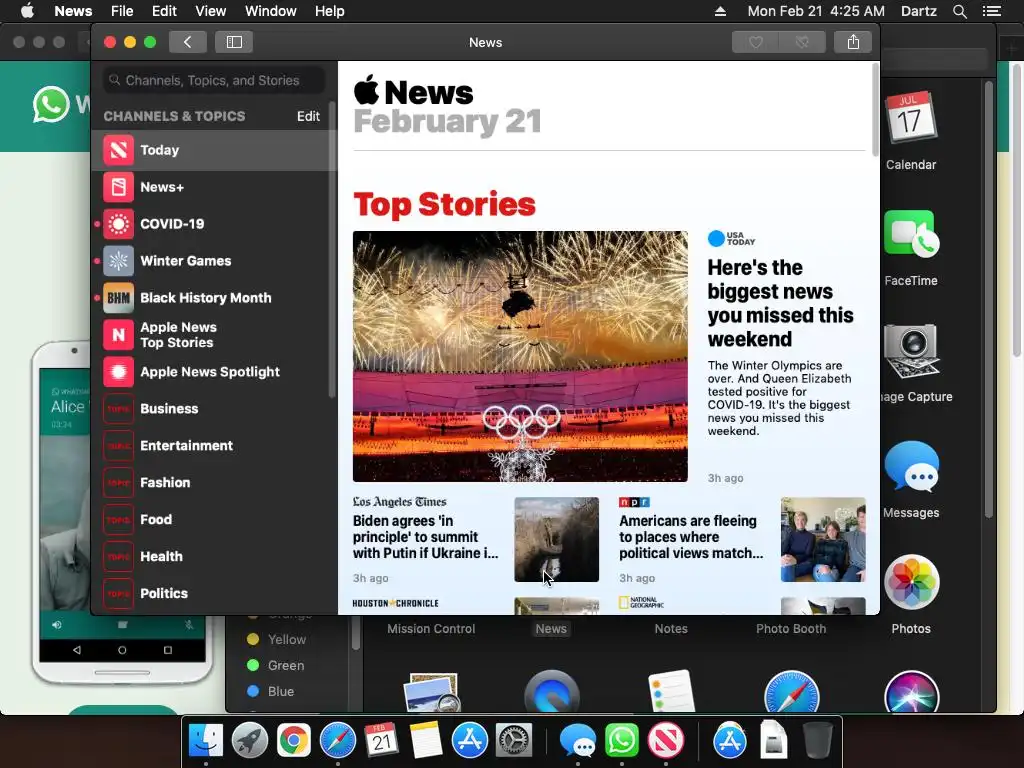Open Apple News Spotlight icon
The height and width of the screenshot is (768, 1024).
tap(118, 372)
